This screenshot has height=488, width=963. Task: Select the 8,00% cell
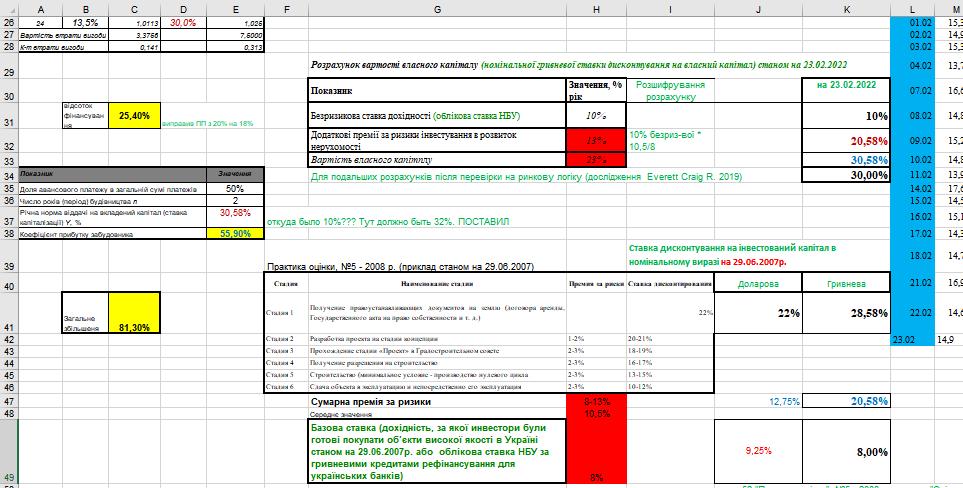coord(847,452)
